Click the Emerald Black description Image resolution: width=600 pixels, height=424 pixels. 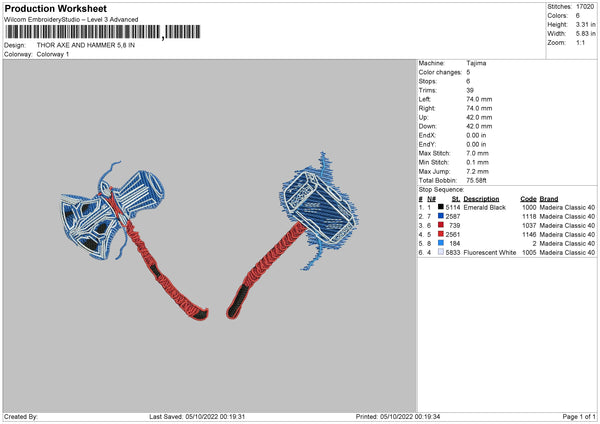point(484,208)
